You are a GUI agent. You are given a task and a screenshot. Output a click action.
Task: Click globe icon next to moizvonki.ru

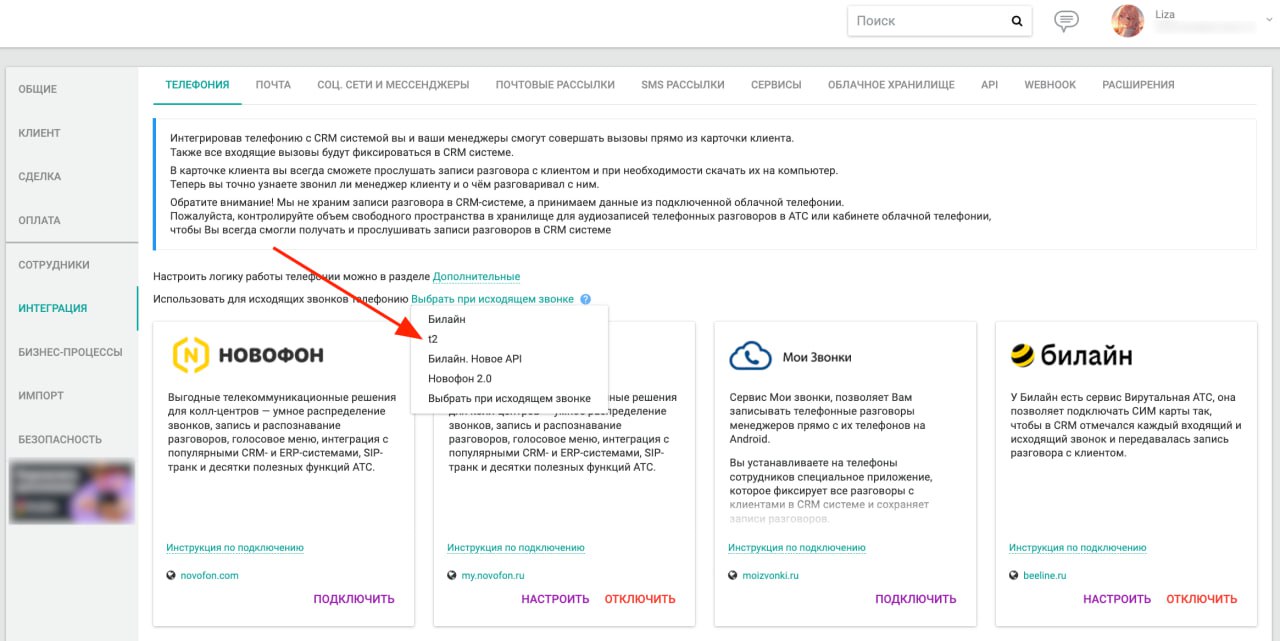733,576
